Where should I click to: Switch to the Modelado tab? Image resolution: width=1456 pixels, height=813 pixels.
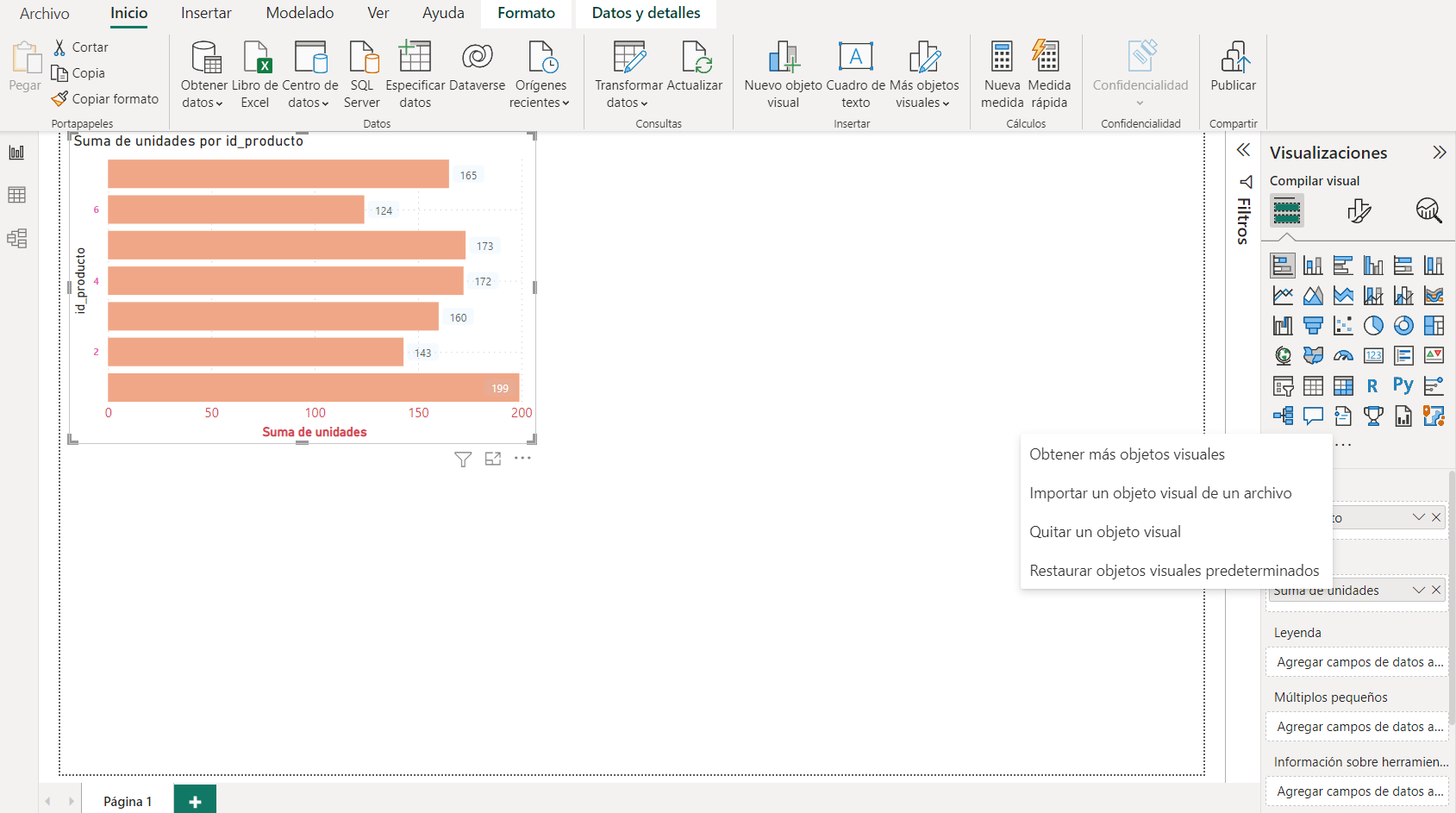(x=300, y=13)
